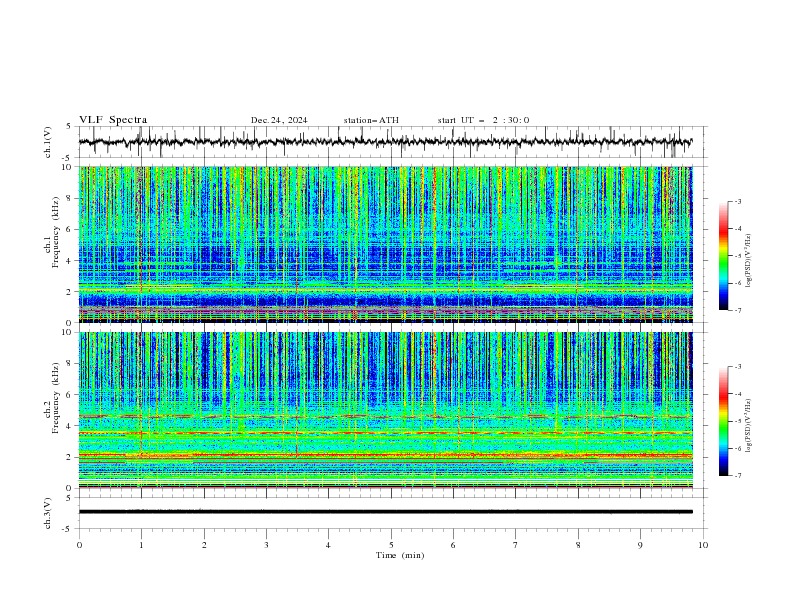This screenshot has height=612, width=792.
Task: Click time axis tick label "9"
Action: 640,545
